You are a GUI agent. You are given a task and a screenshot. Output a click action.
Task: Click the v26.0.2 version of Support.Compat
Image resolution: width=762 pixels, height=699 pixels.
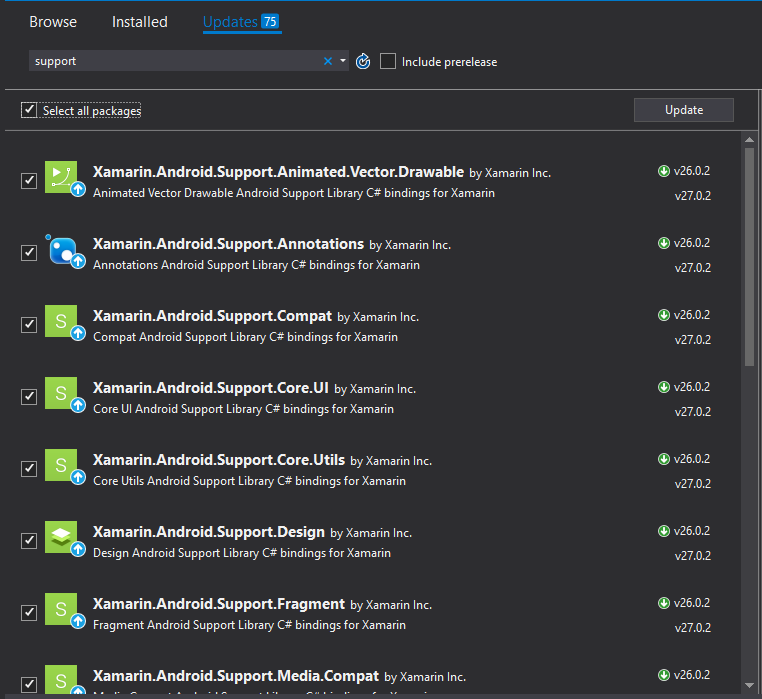[x=692, y=315]
